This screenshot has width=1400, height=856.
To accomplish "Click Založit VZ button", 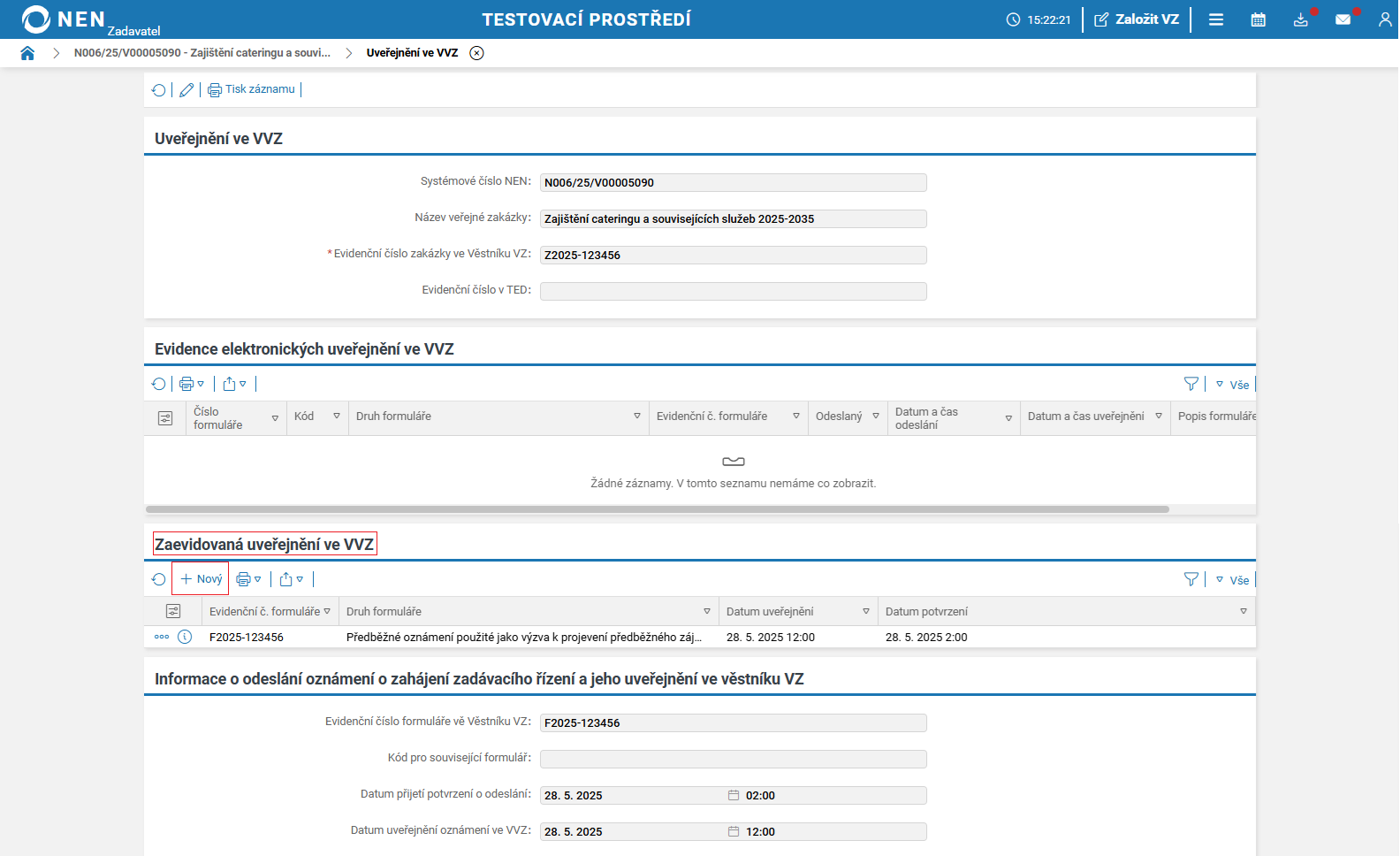I will click(x=1137, y=19).
